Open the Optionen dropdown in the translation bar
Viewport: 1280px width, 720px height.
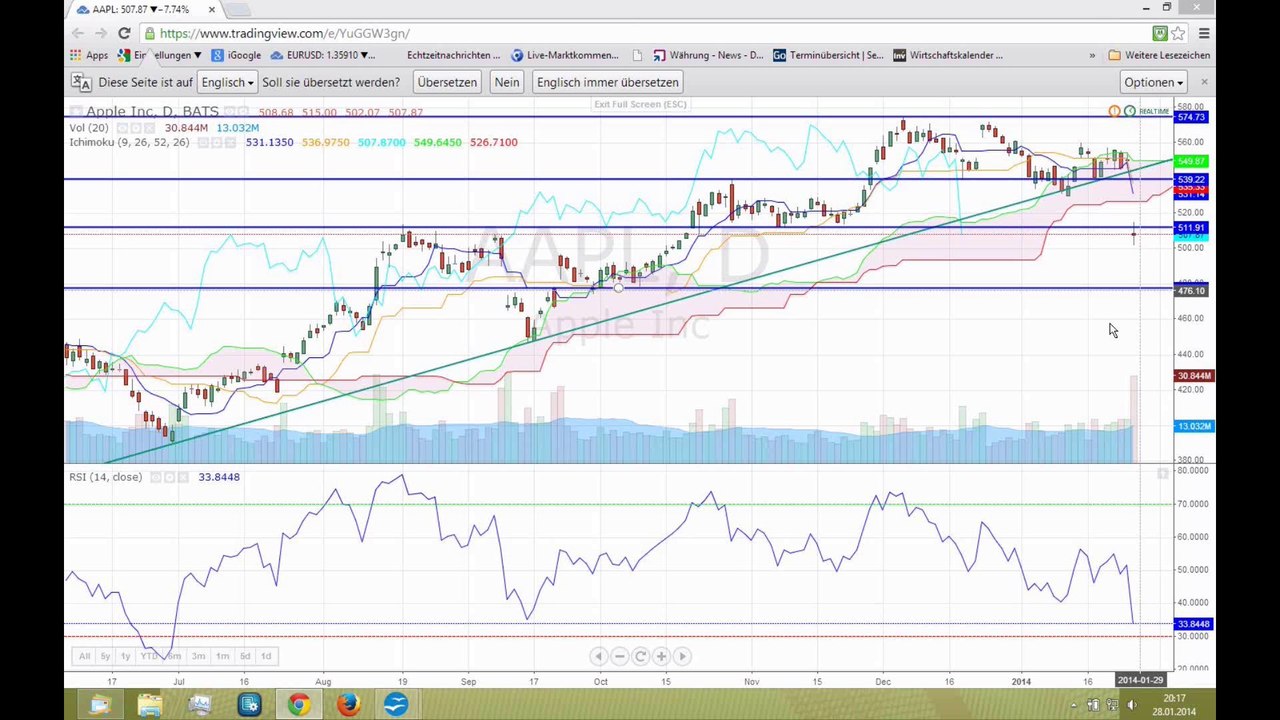pyautogui.click(x=1154, y=82)
